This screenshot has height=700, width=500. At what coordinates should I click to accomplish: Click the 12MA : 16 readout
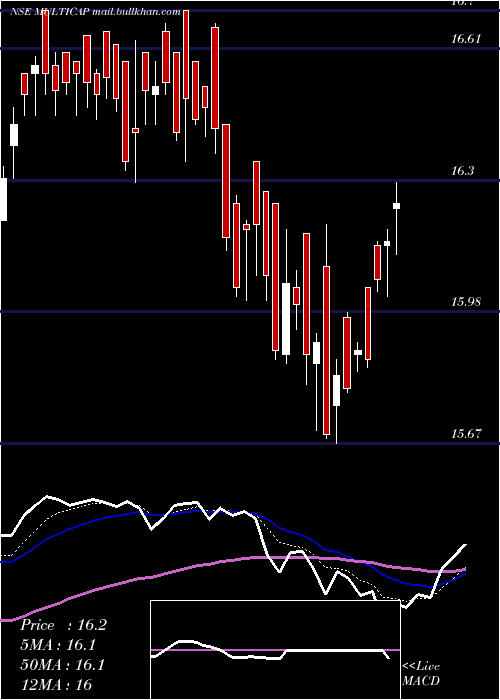click(56, 684)
